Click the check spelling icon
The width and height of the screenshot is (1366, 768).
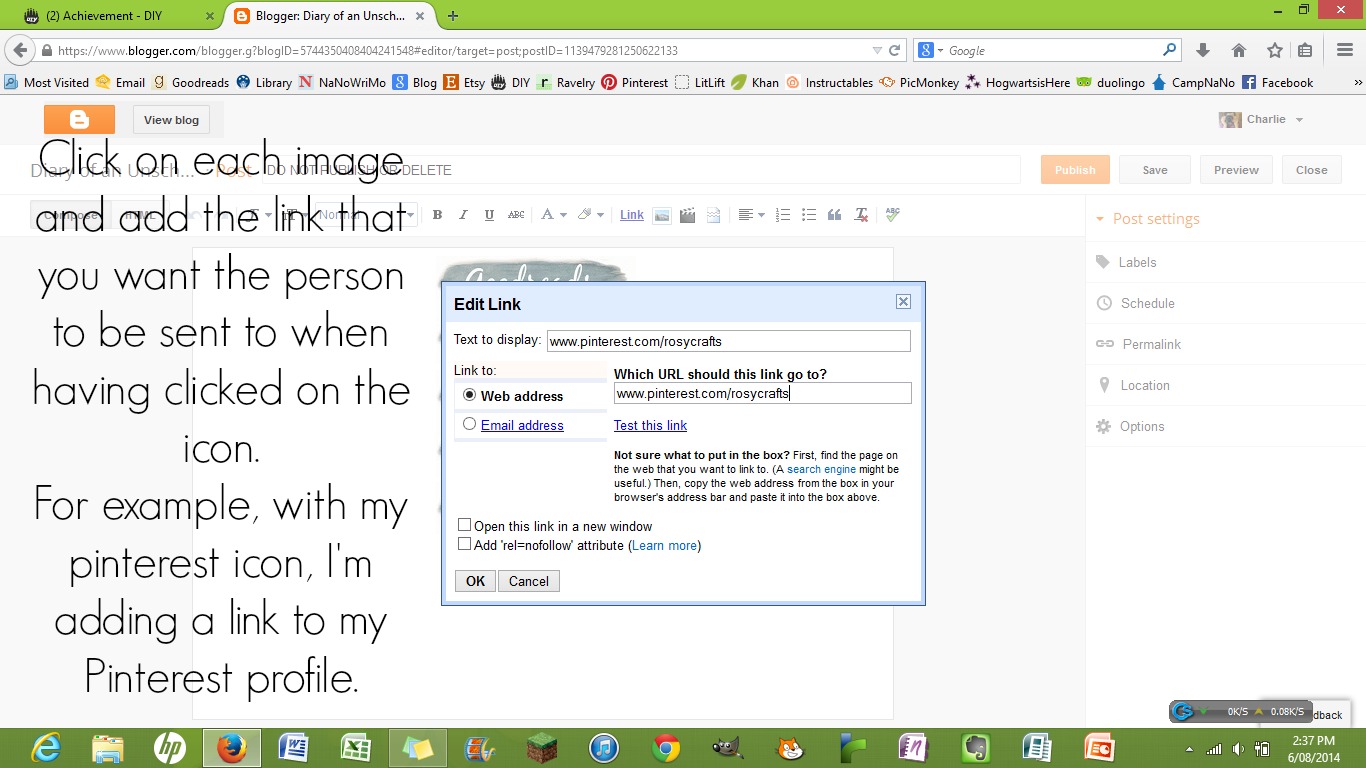coord(893,215)
